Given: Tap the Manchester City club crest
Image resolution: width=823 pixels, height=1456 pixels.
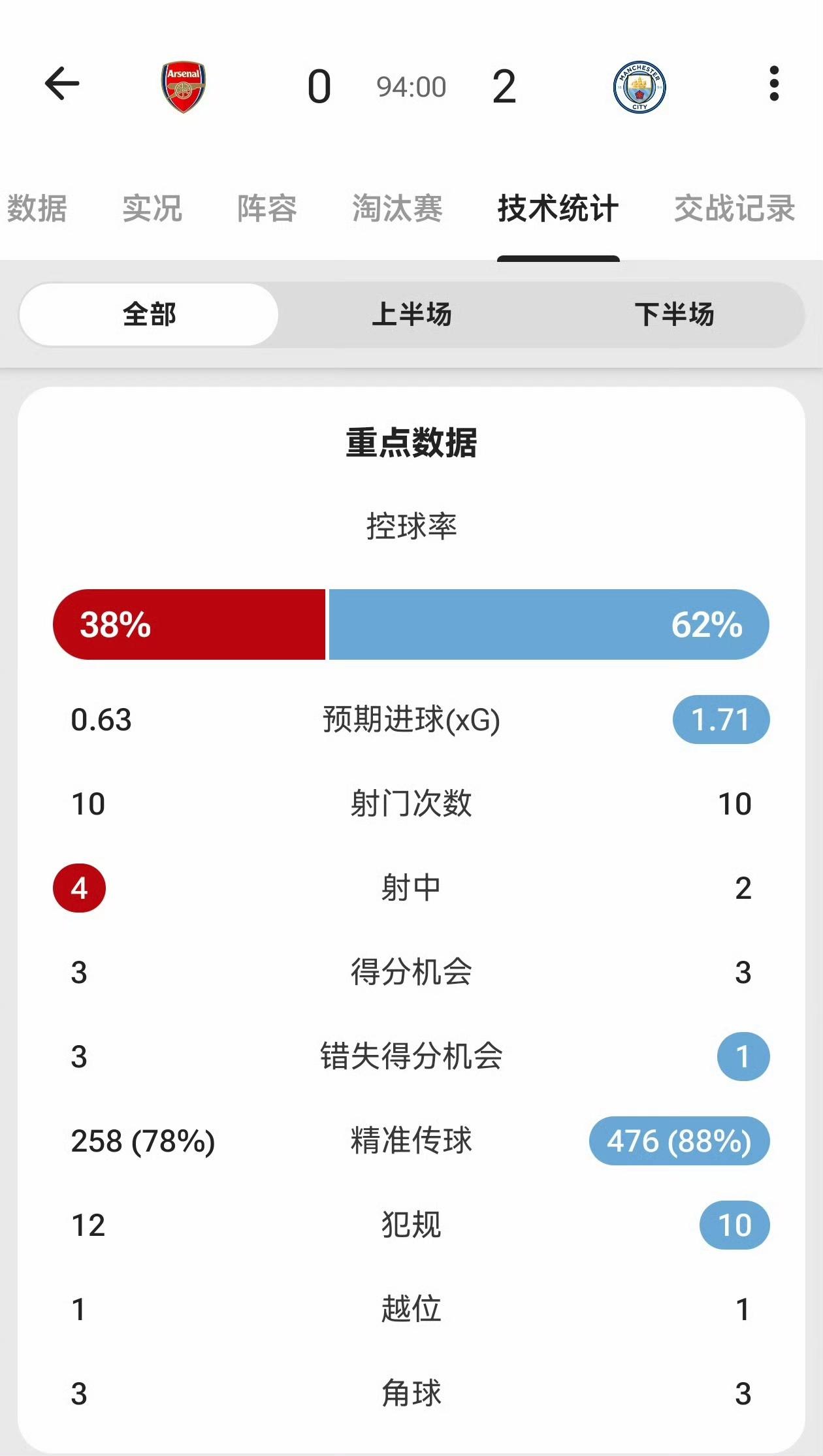Looking at the screenshot, I should pyautogui.click(x=639, y=87).
